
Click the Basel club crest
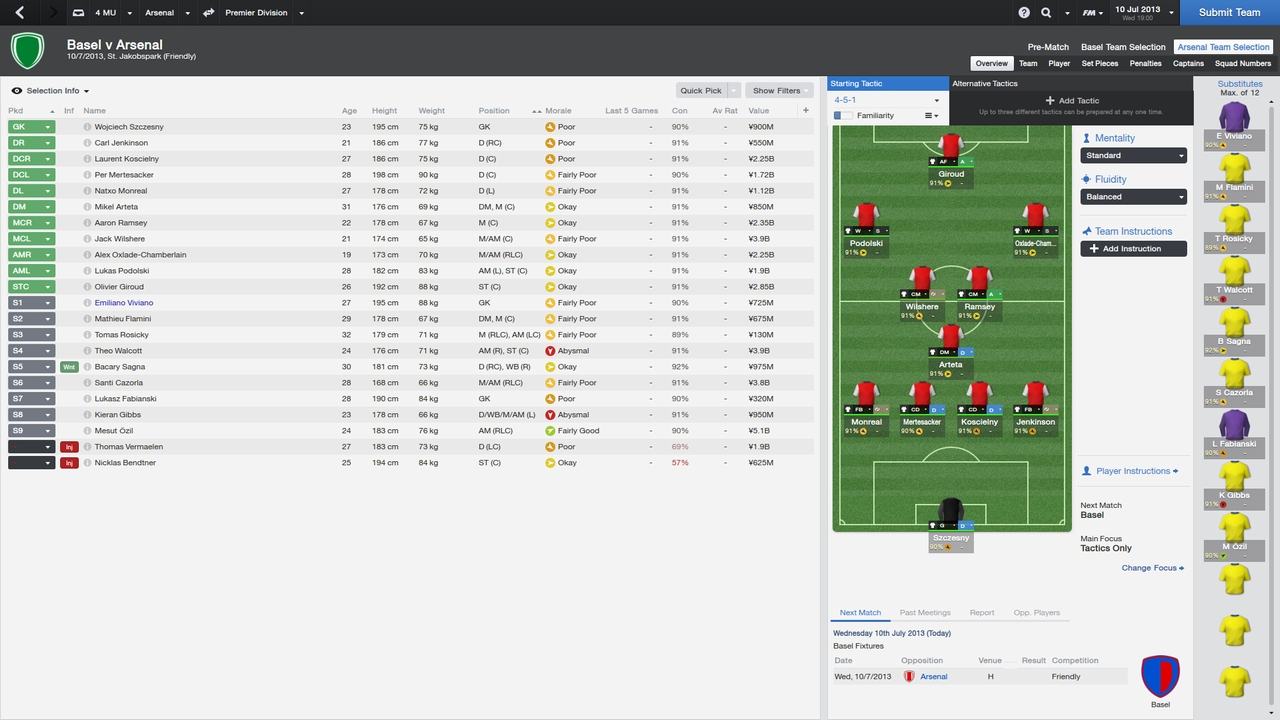[x=1160, y=676]
